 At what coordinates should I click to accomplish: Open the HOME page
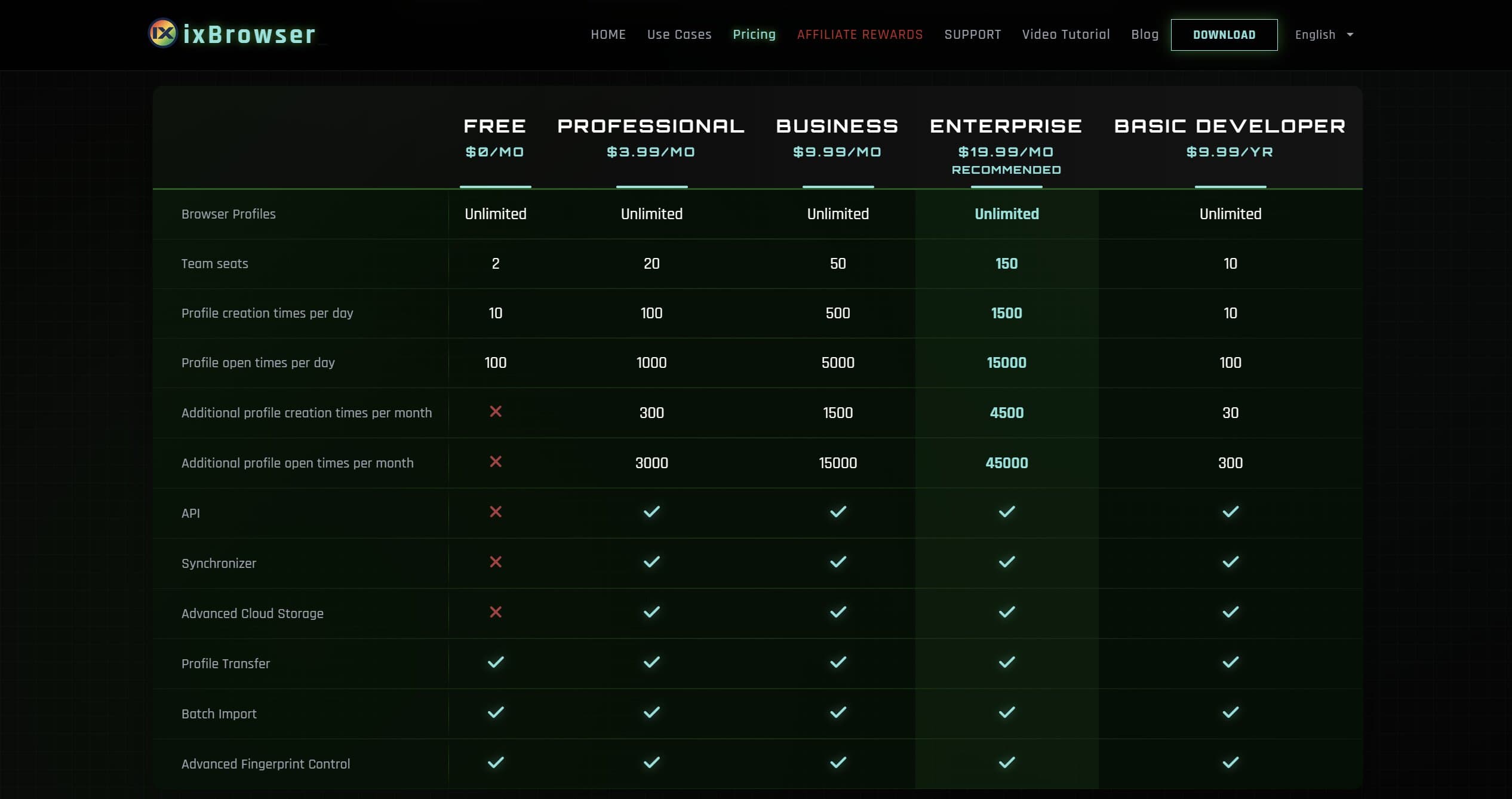(608, 35)
